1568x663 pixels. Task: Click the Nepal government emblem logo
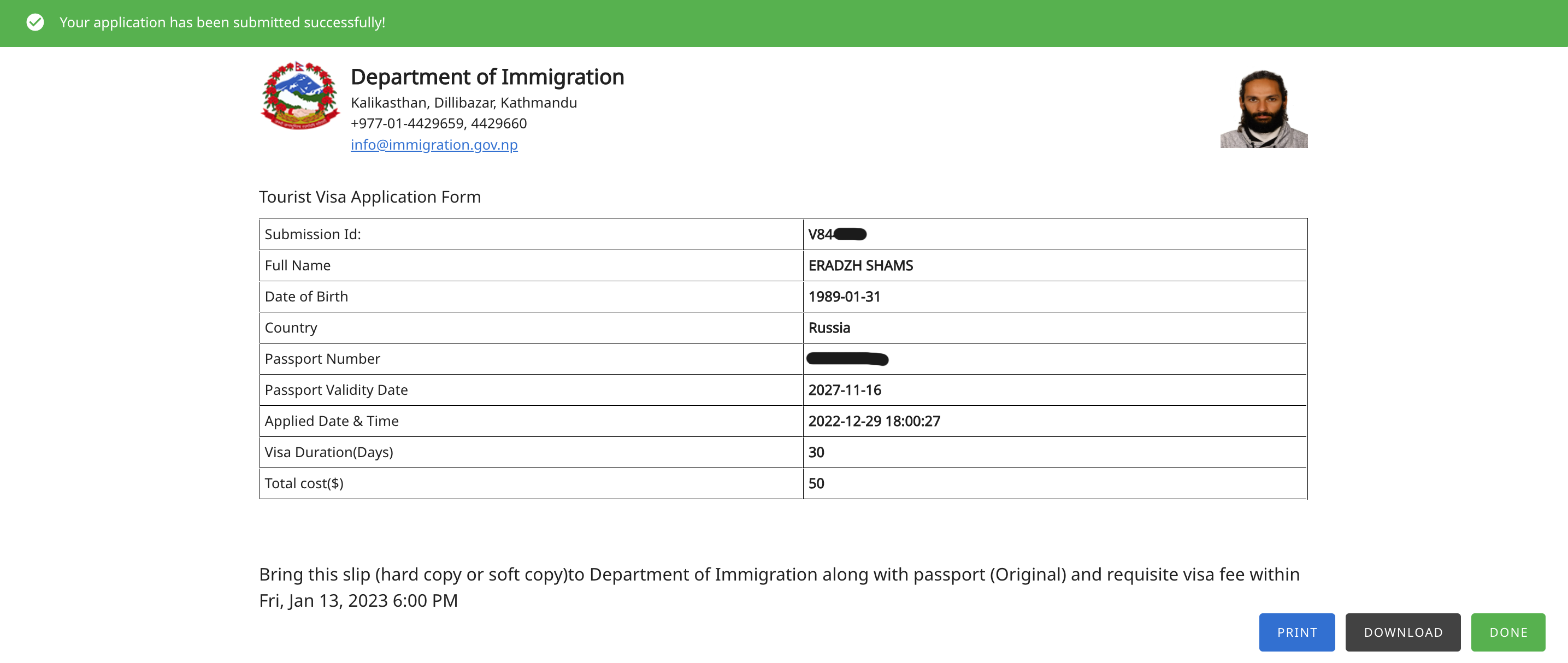coord(300,96)
